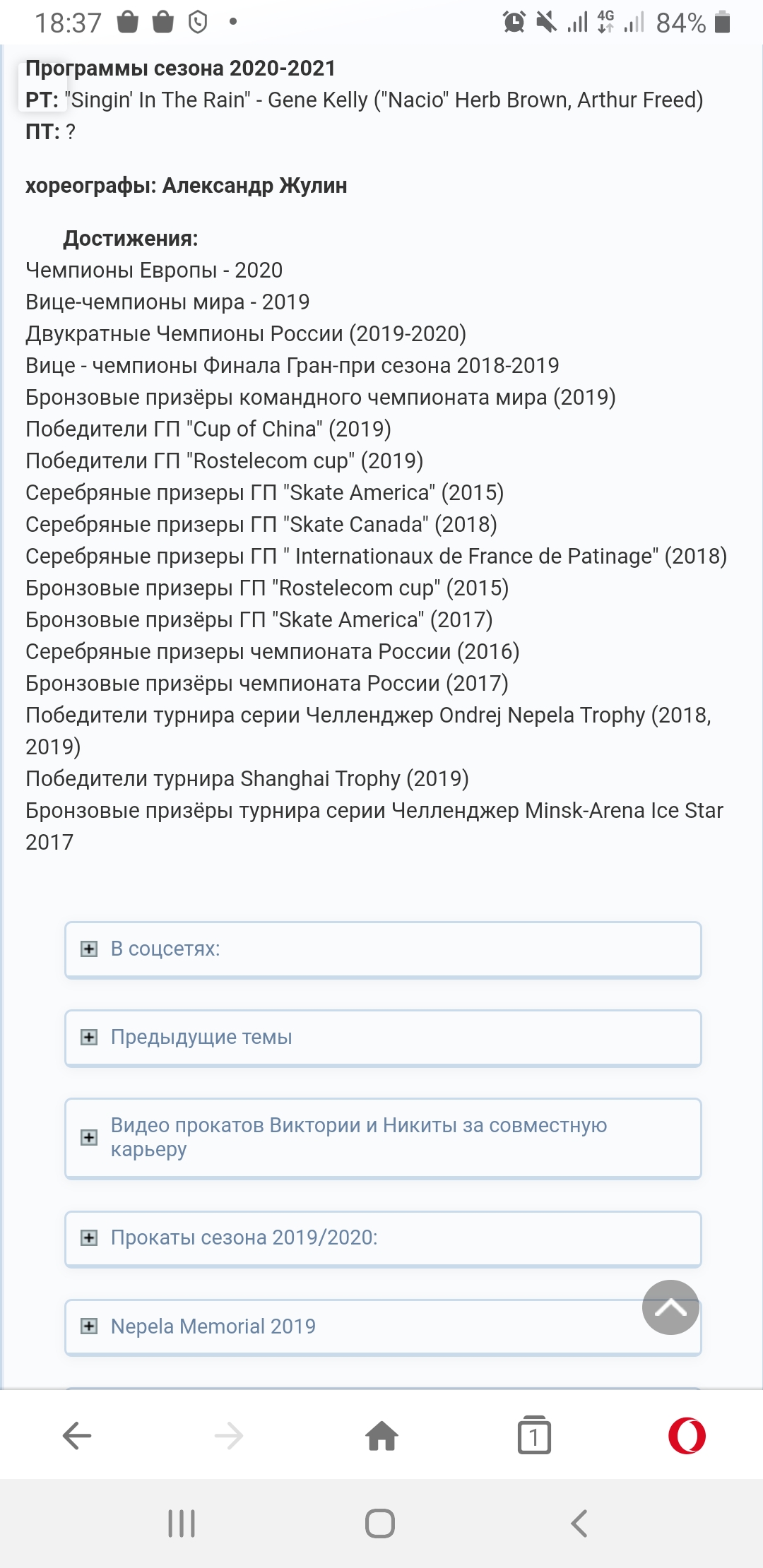Tap the "Программы сезона 2020-2021" heading

click(x=180, y=69)
